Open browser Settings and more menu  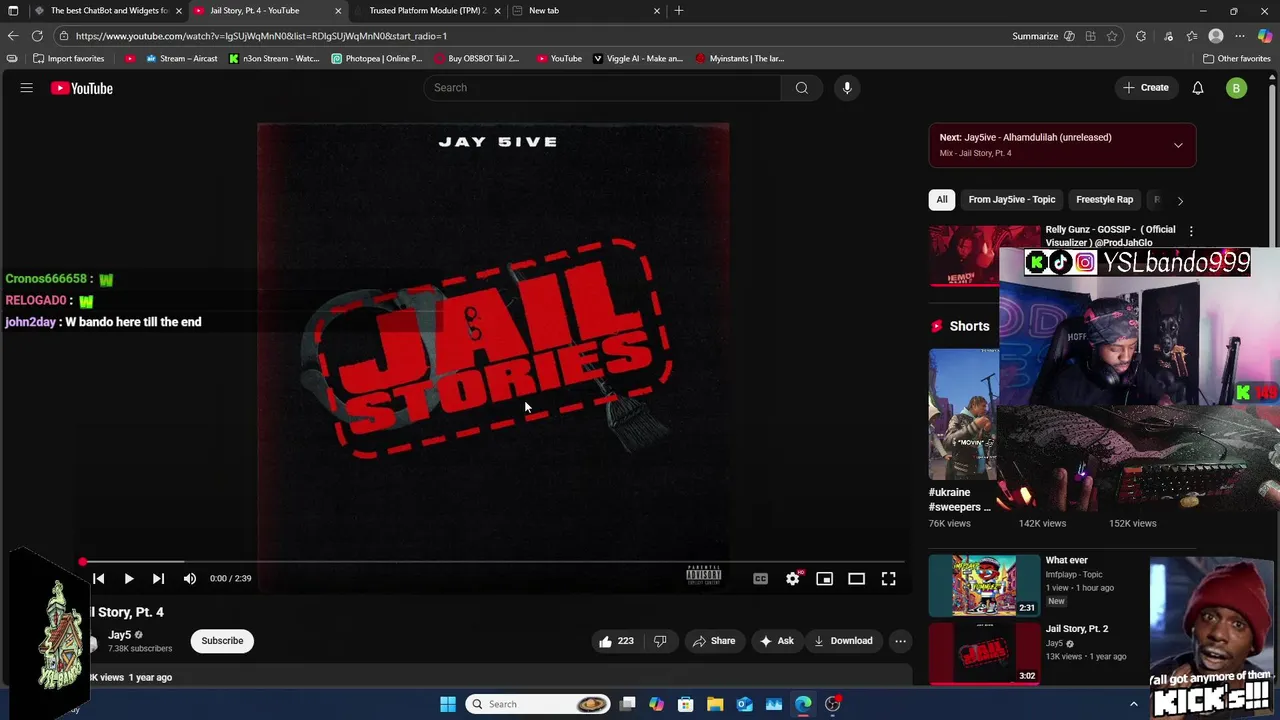point(1240,36)
